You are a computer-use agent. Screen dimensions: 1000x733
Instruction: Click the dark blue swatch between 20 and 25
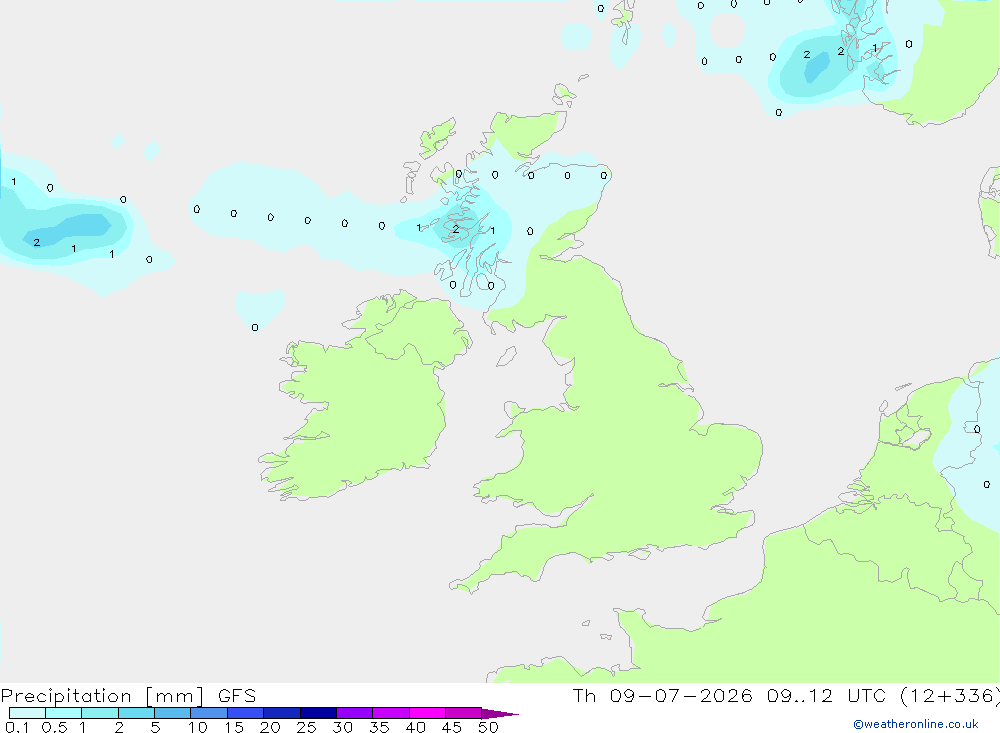click(282, 713)
